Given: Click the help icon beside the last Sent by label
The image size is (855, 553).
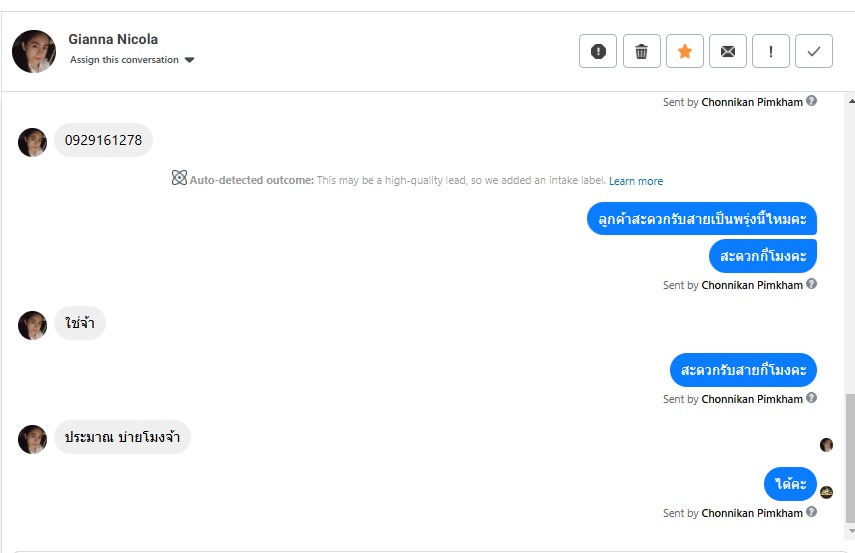Looking at the screenshot, I should (812, 512).
